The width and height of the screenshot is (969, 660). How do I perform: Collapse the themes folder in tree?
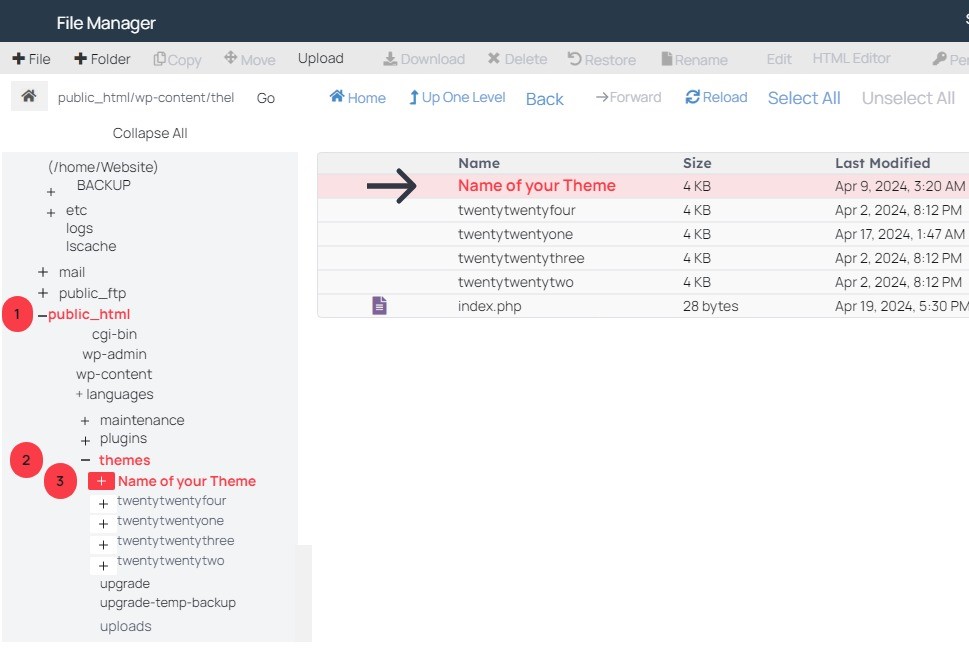85,460
